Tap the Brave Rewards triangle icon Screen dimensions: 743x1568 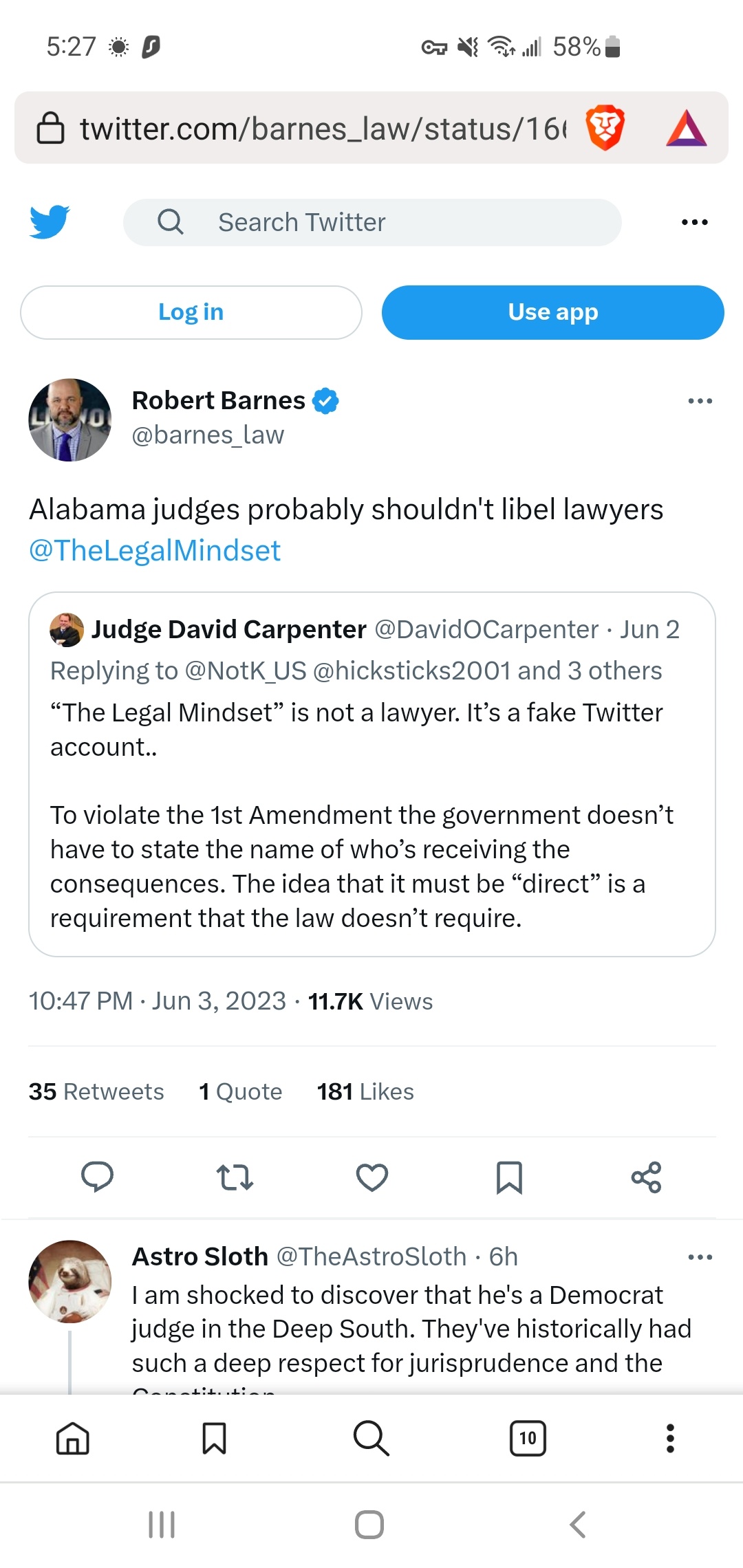click(x=686, y=129)
